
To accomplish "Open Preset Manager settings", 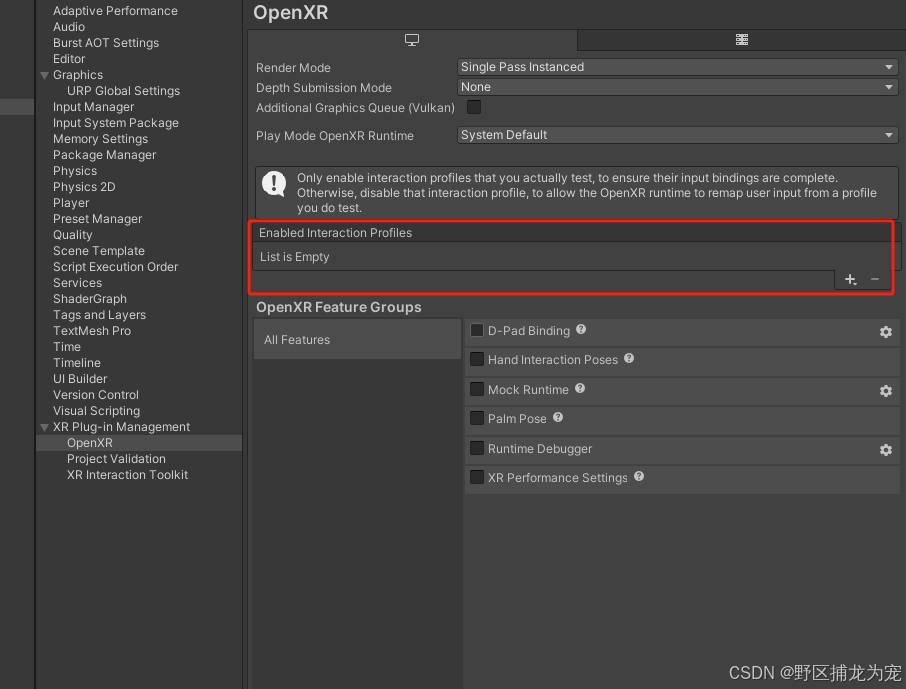I will click(x=97, y=219).
